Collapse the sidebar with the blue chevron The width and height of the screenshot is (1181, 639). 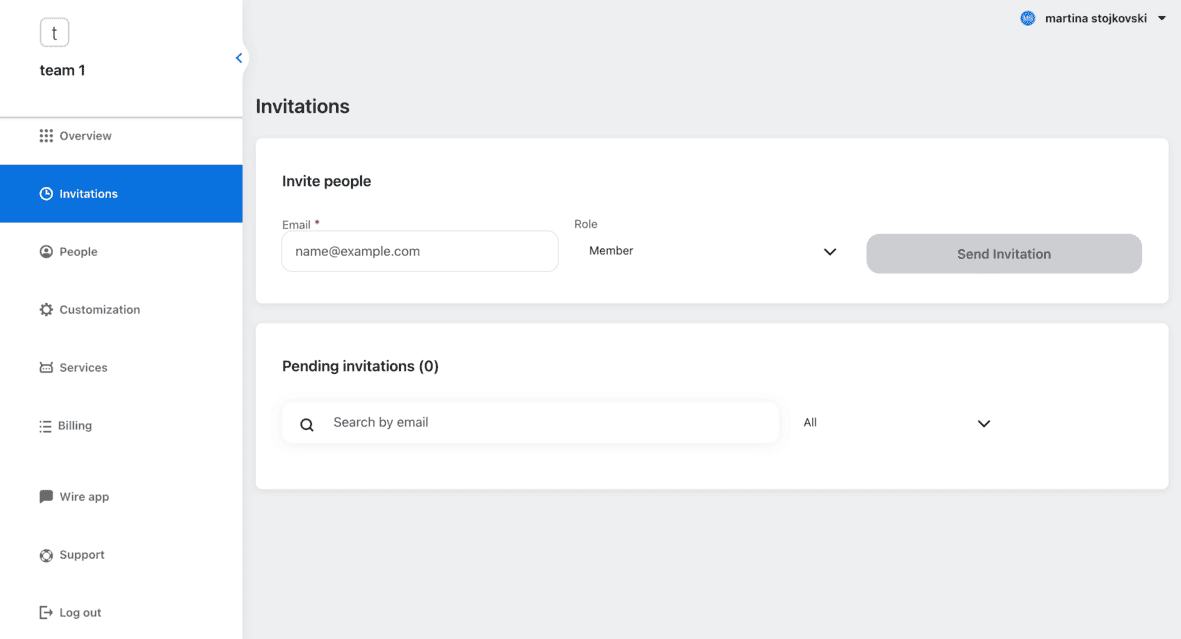coord(239,58)
